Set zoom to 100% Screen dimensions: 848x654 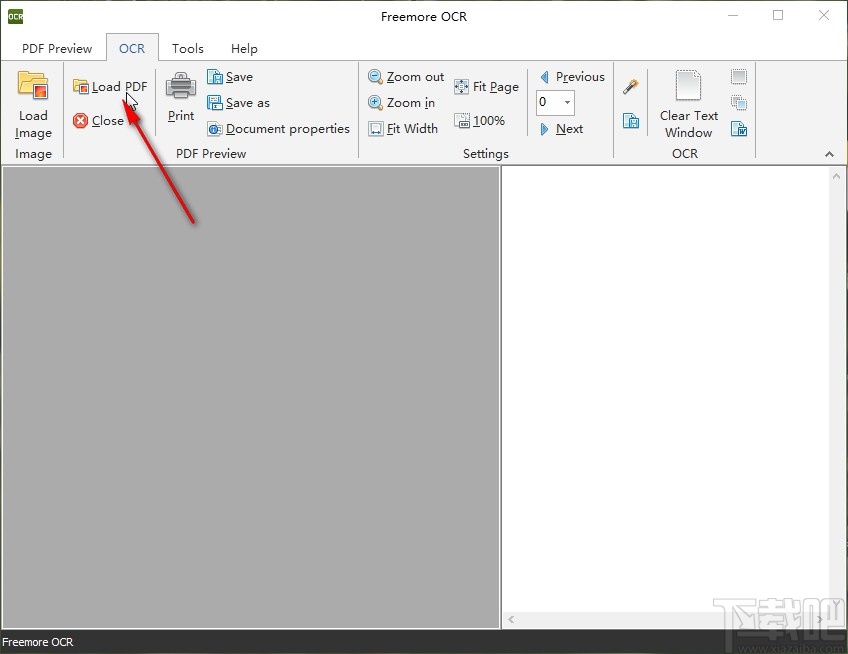click(479, 121)
